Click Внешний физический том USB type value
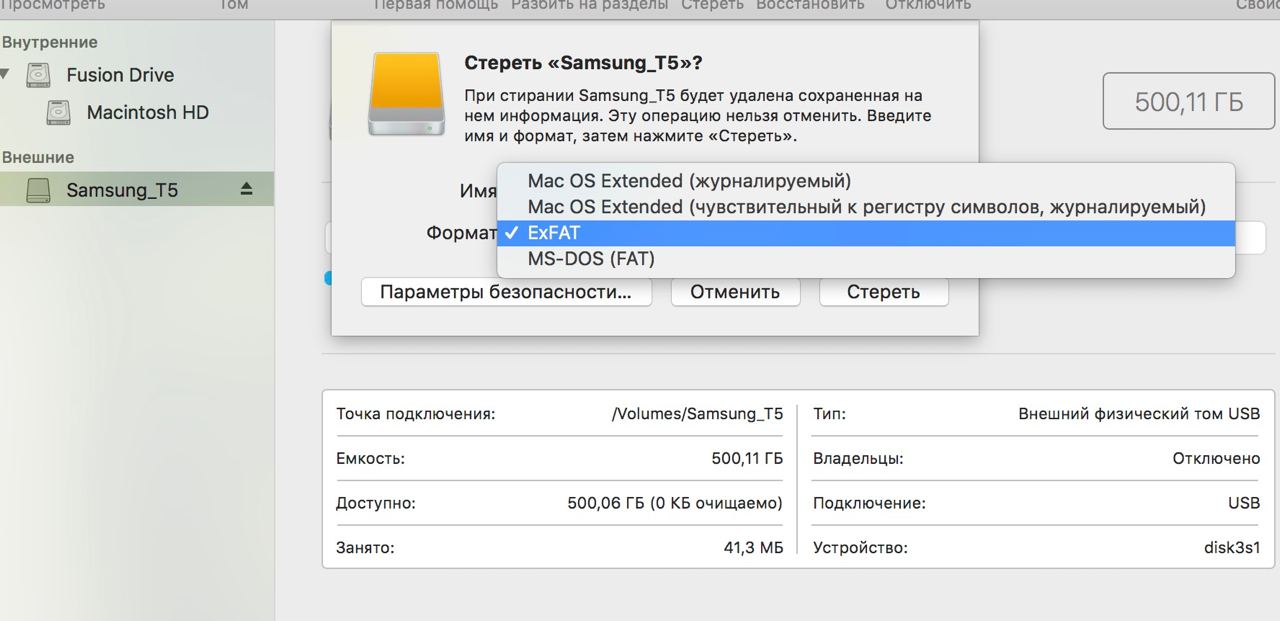 1139,413
